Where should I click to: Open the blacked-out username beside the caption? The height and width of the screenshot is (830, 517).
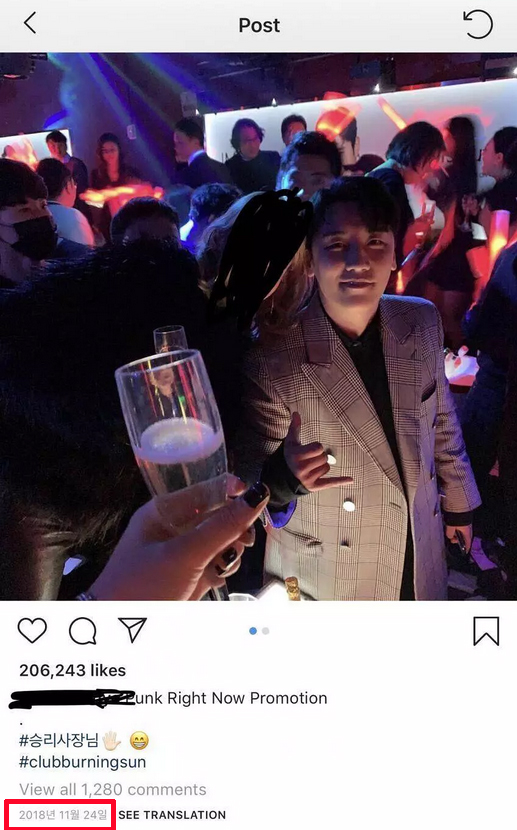tap(71, 699)
